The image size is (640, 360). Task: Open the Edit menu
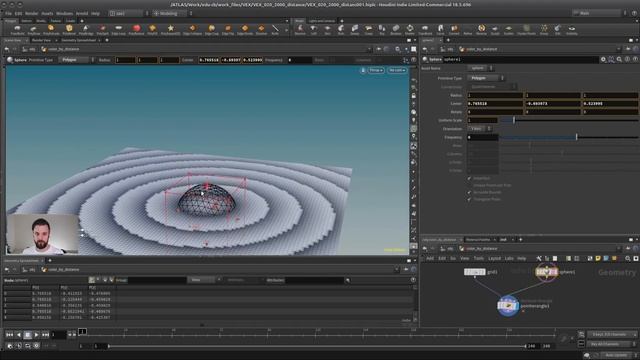pyautogui.click(x=18, y=13)
